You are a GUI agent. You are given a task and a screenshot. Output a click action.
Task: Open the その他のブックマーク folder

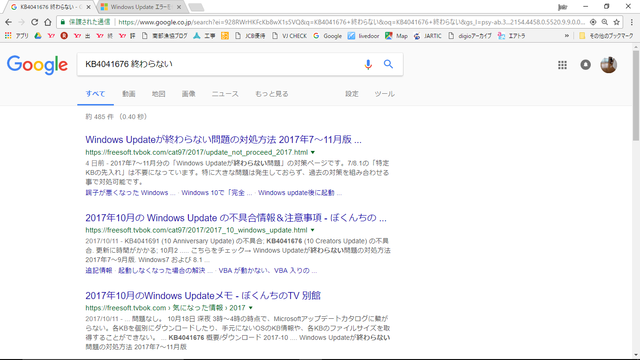(607, 36)
